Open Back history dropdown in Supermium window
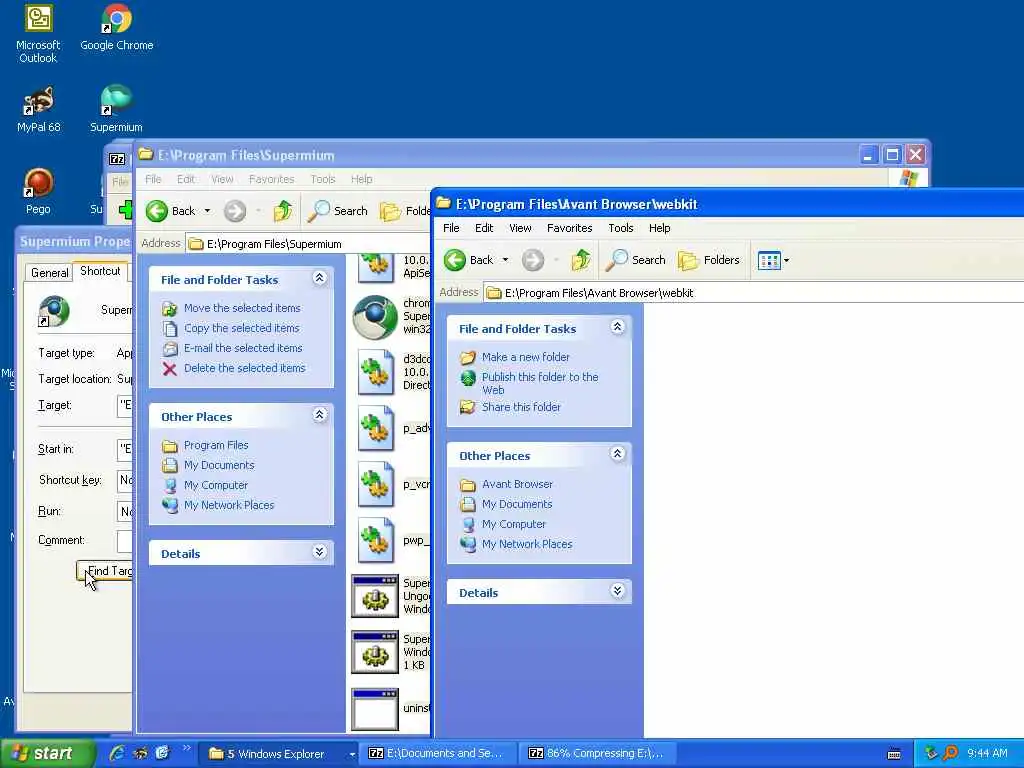 click(x=207, y=211)
